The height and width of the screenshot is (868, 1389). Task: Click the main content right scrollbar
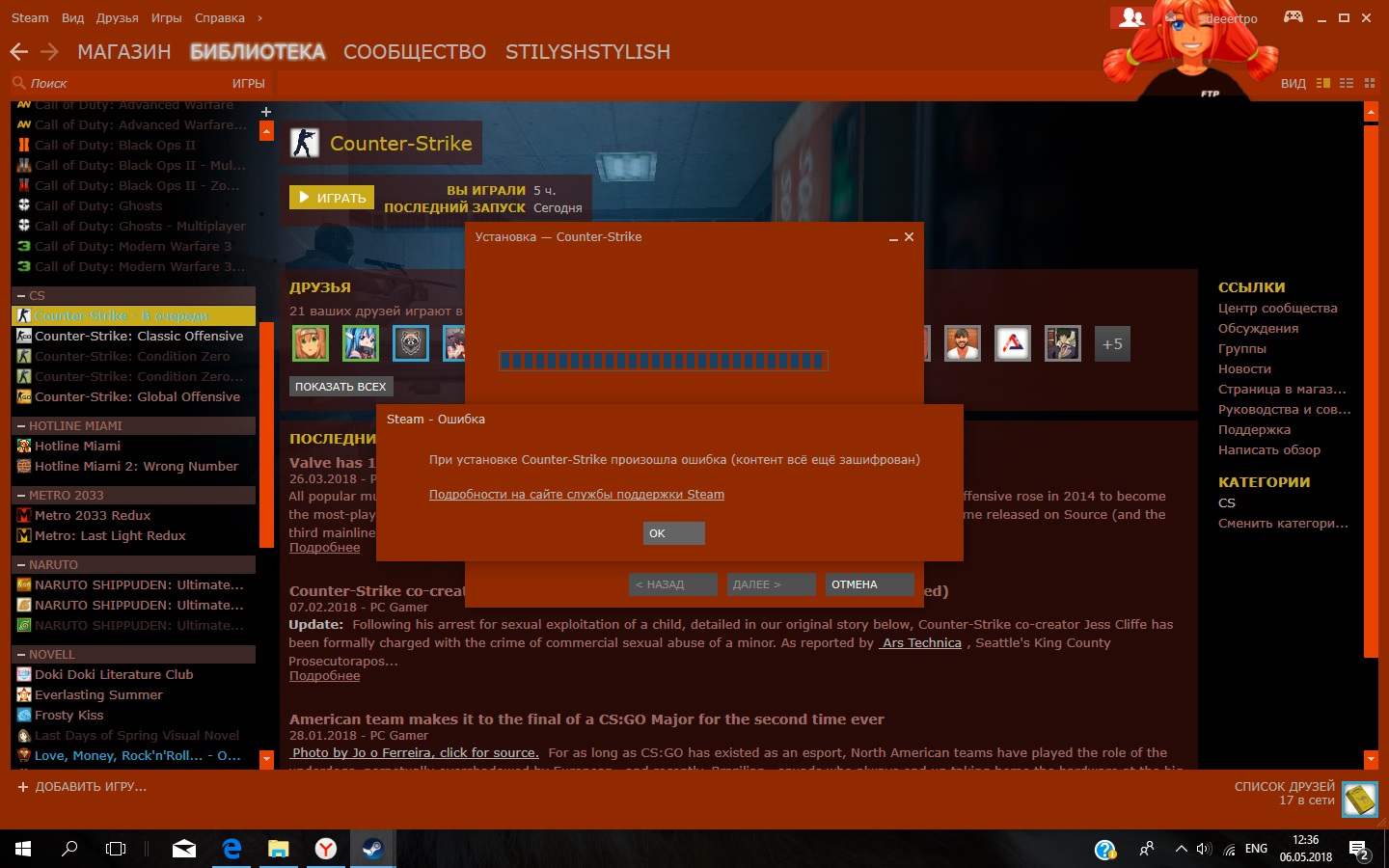point(1371,393)
